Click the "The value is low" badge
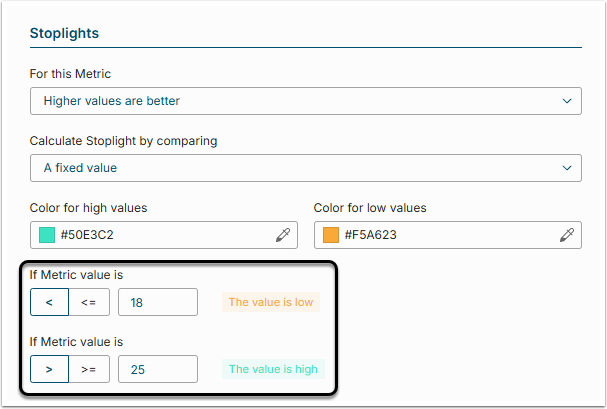 pyautogui.click(x=271, y=302)
